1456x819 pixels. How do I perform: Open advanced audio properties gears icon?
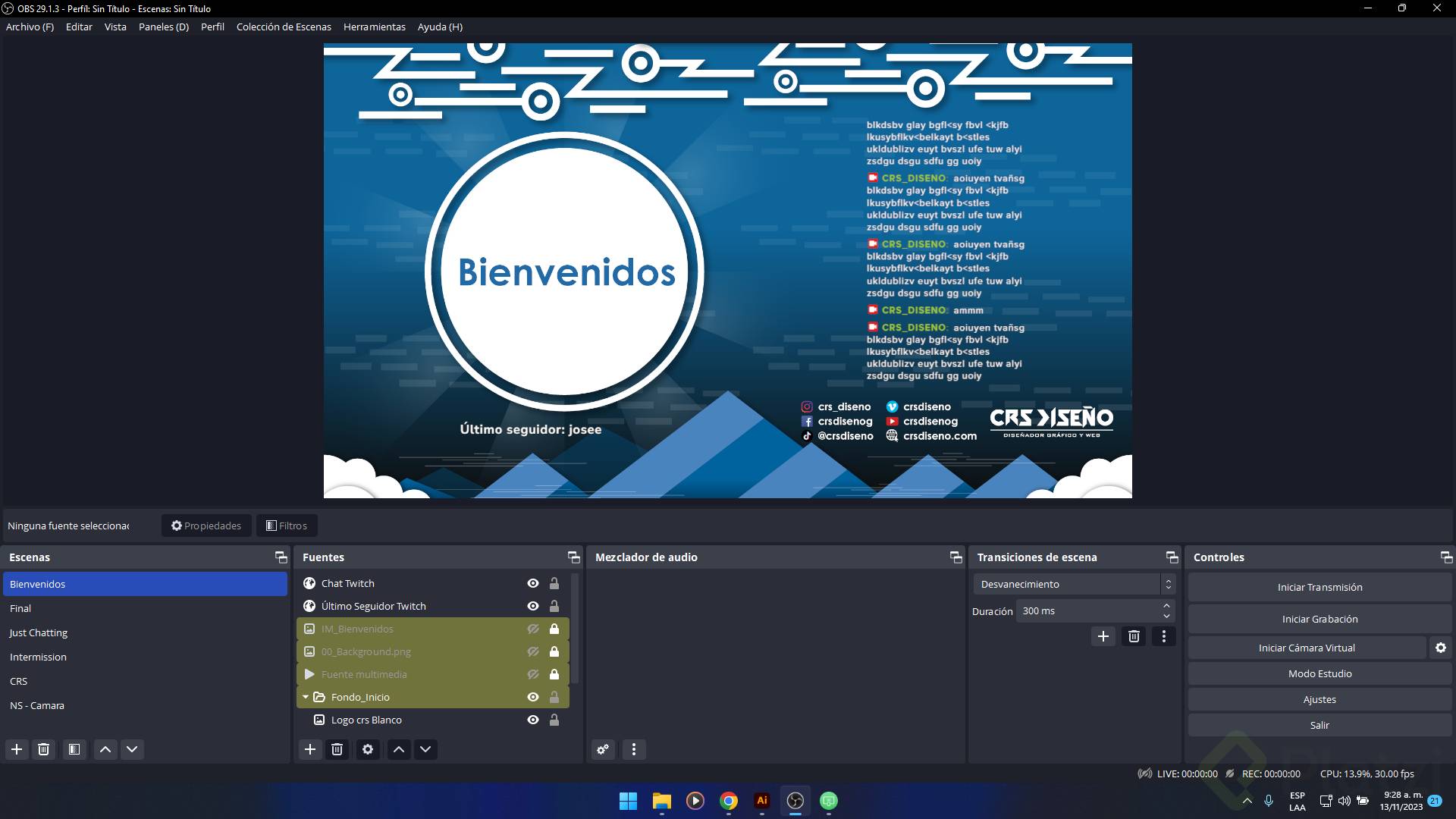(603, 749)
